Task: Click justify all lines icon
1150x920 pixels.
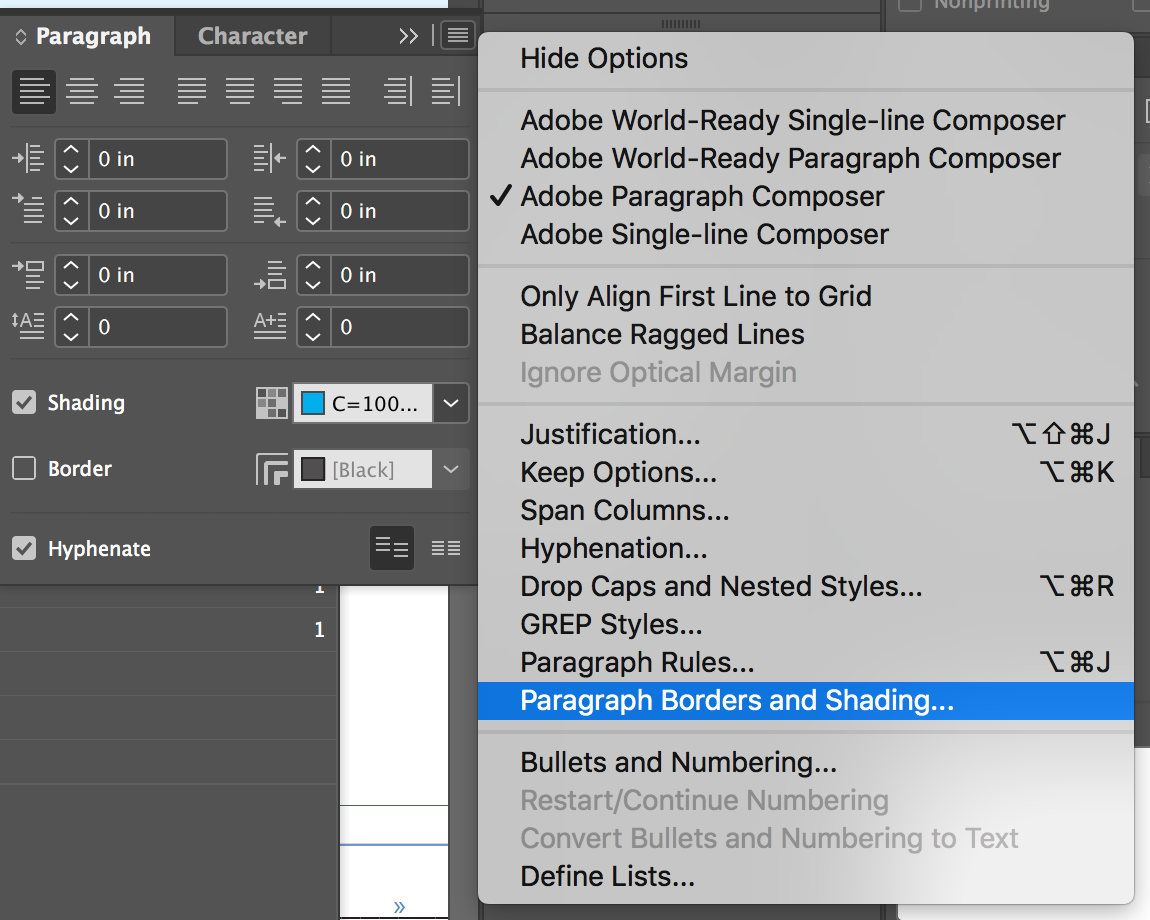Action: [x=336, y=92]
